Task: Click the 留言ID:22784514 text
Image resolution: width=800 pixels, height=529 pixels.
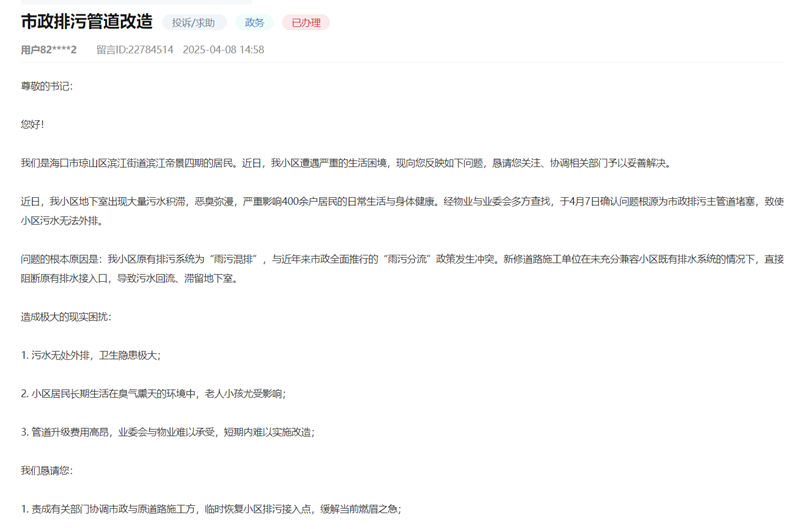Action: (134, 49)
